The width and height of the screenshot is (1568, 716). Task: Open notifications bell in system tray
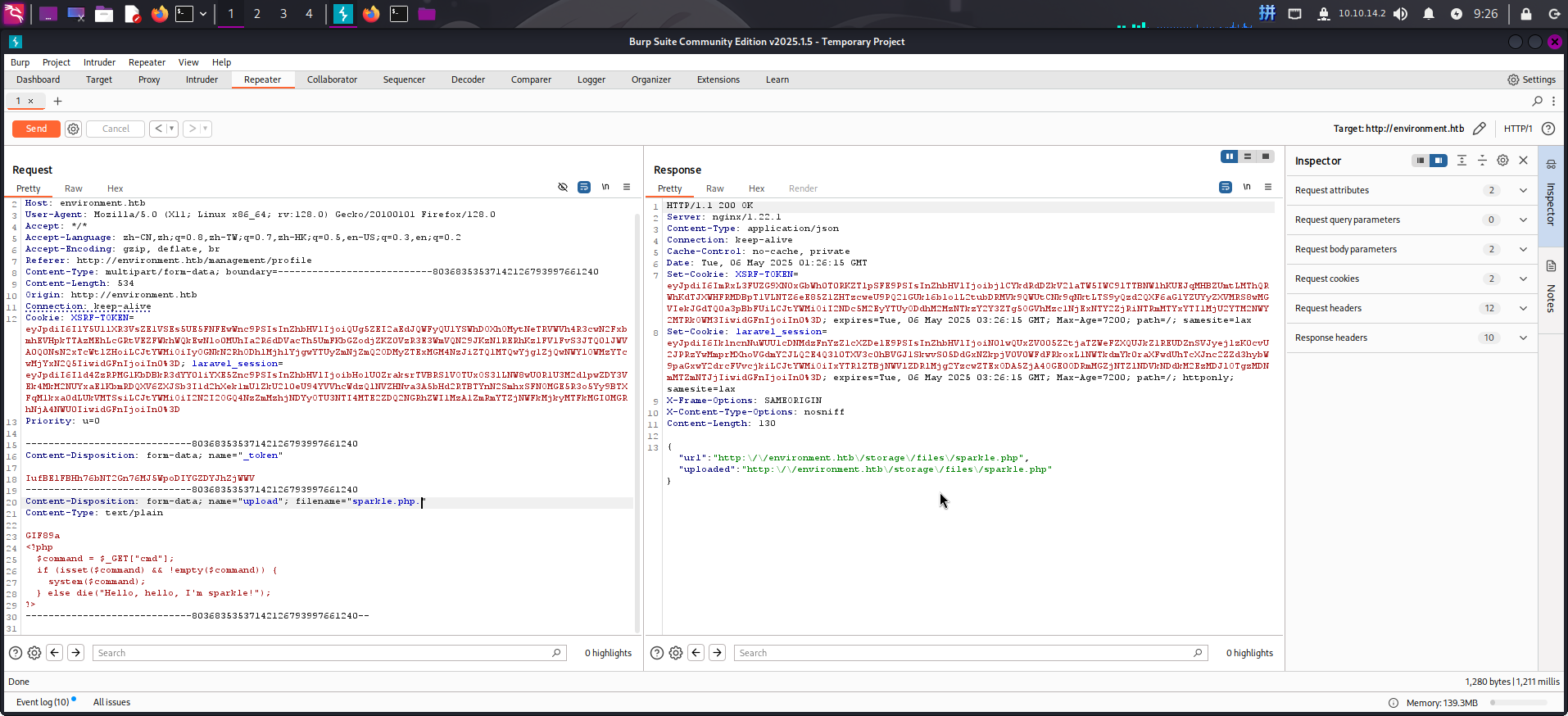point(1429,13)
